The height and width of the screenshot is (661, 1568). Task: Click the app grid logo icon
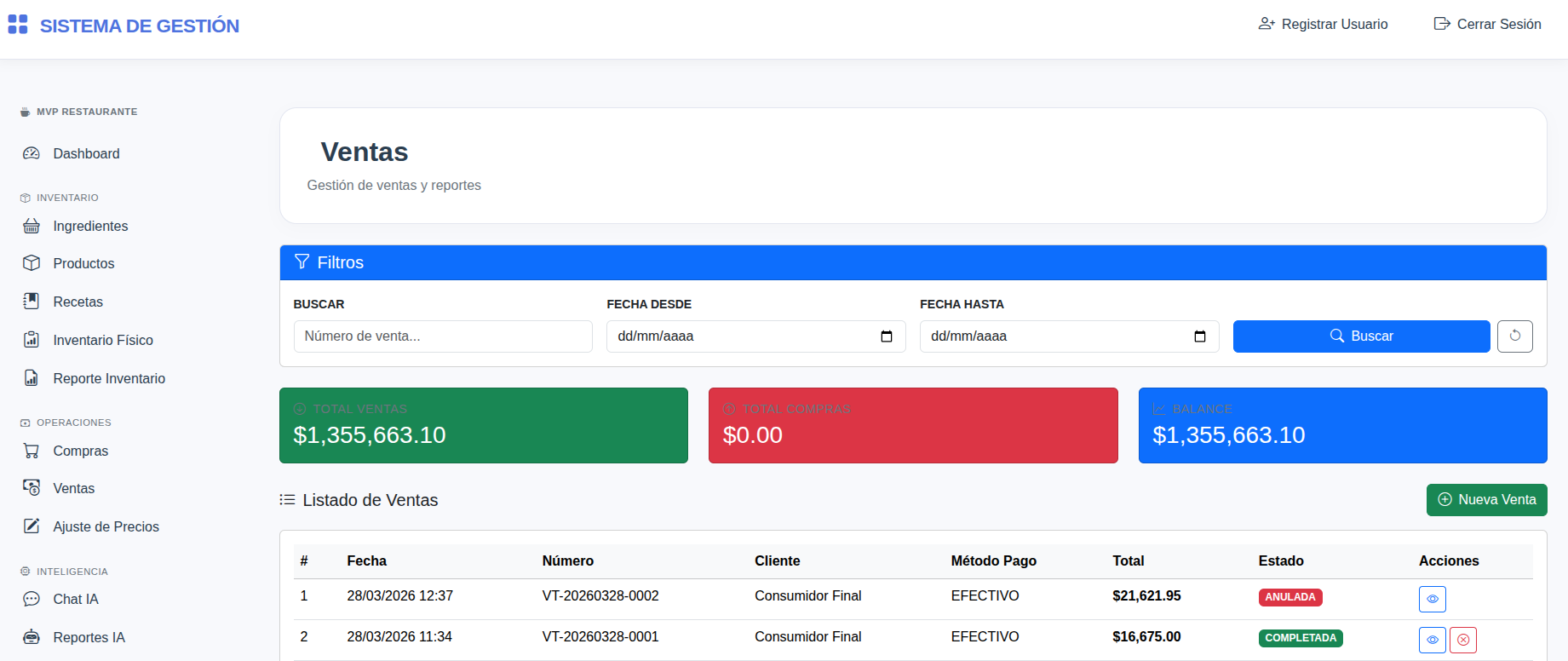coord(18,25)
